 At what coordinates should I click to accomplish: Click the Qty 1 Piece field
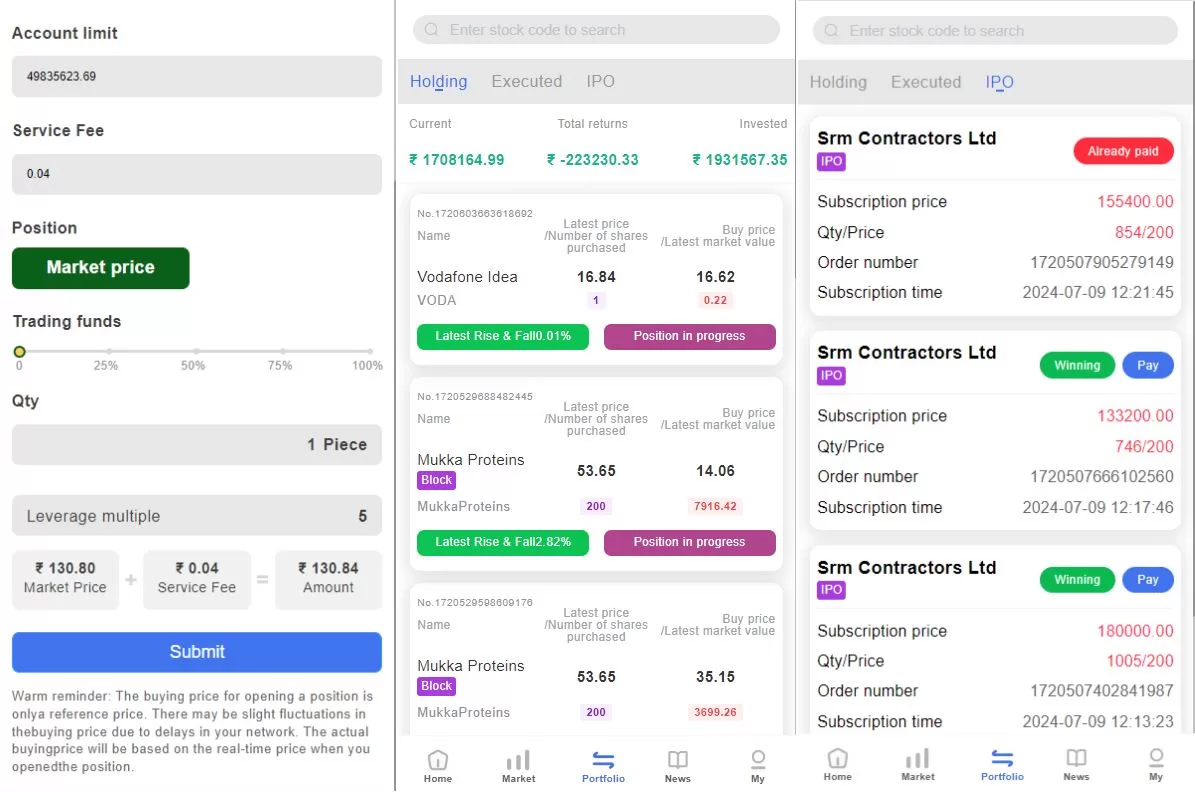coord(197,444)
